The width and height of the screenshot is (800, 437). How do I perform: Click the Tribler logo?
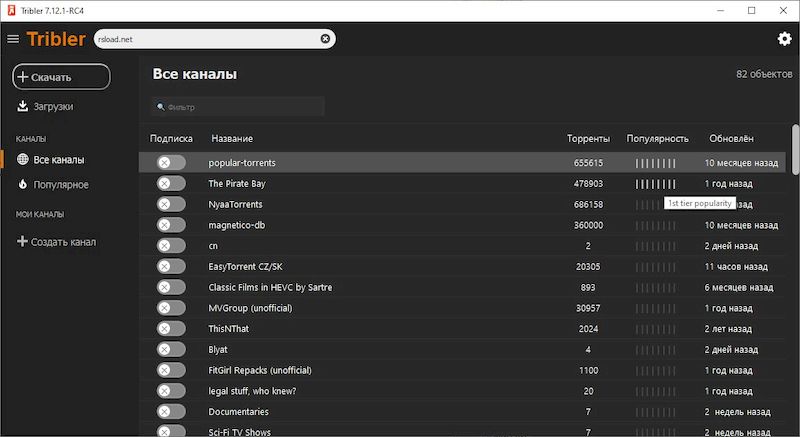click(56, 39)
